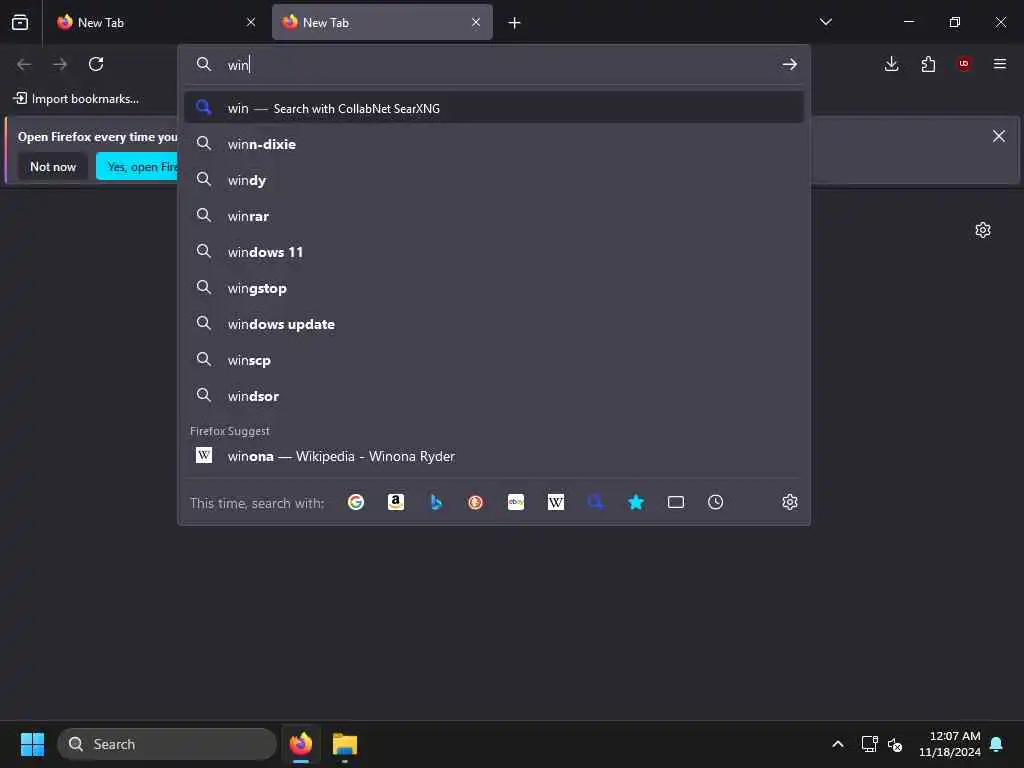
Task: Search with CollabNet SearXNG engine icon
Action: [x=596, y=502]
